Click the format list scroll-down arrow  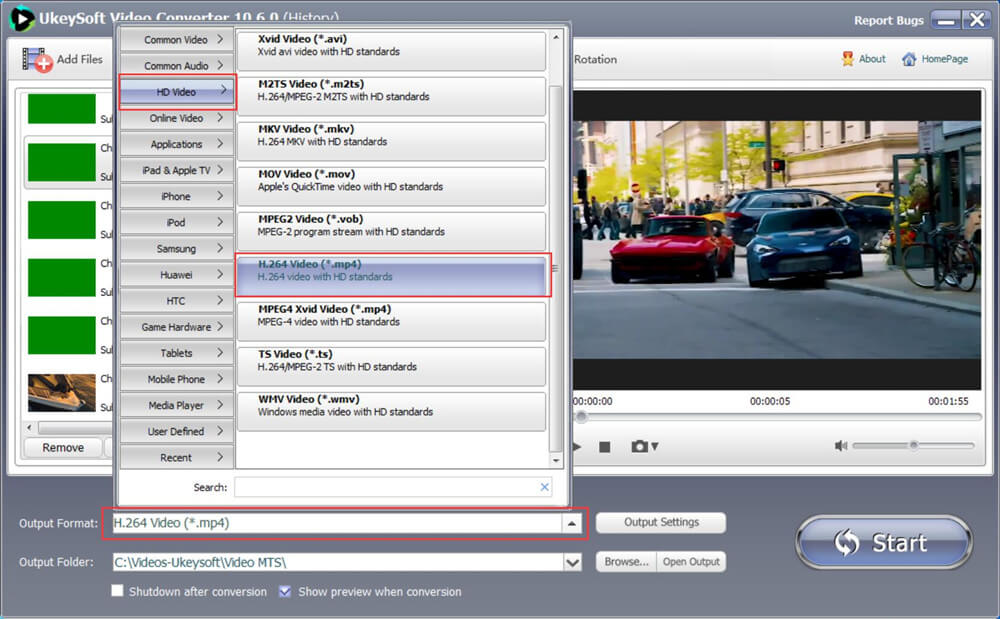556,460
